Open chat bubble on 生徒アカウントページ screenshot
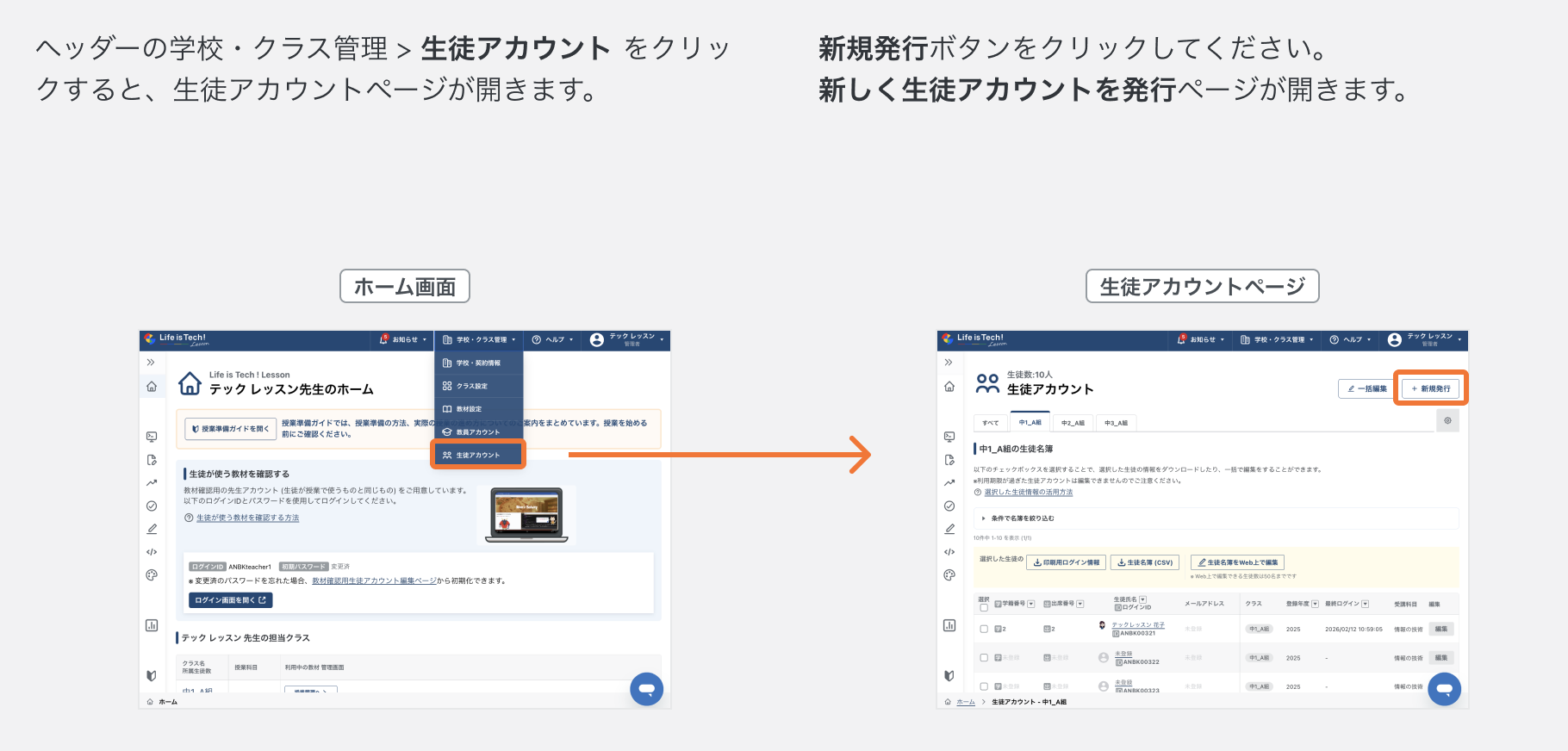The width and height of the screenshot is (1568, 751). point(1444,689)
